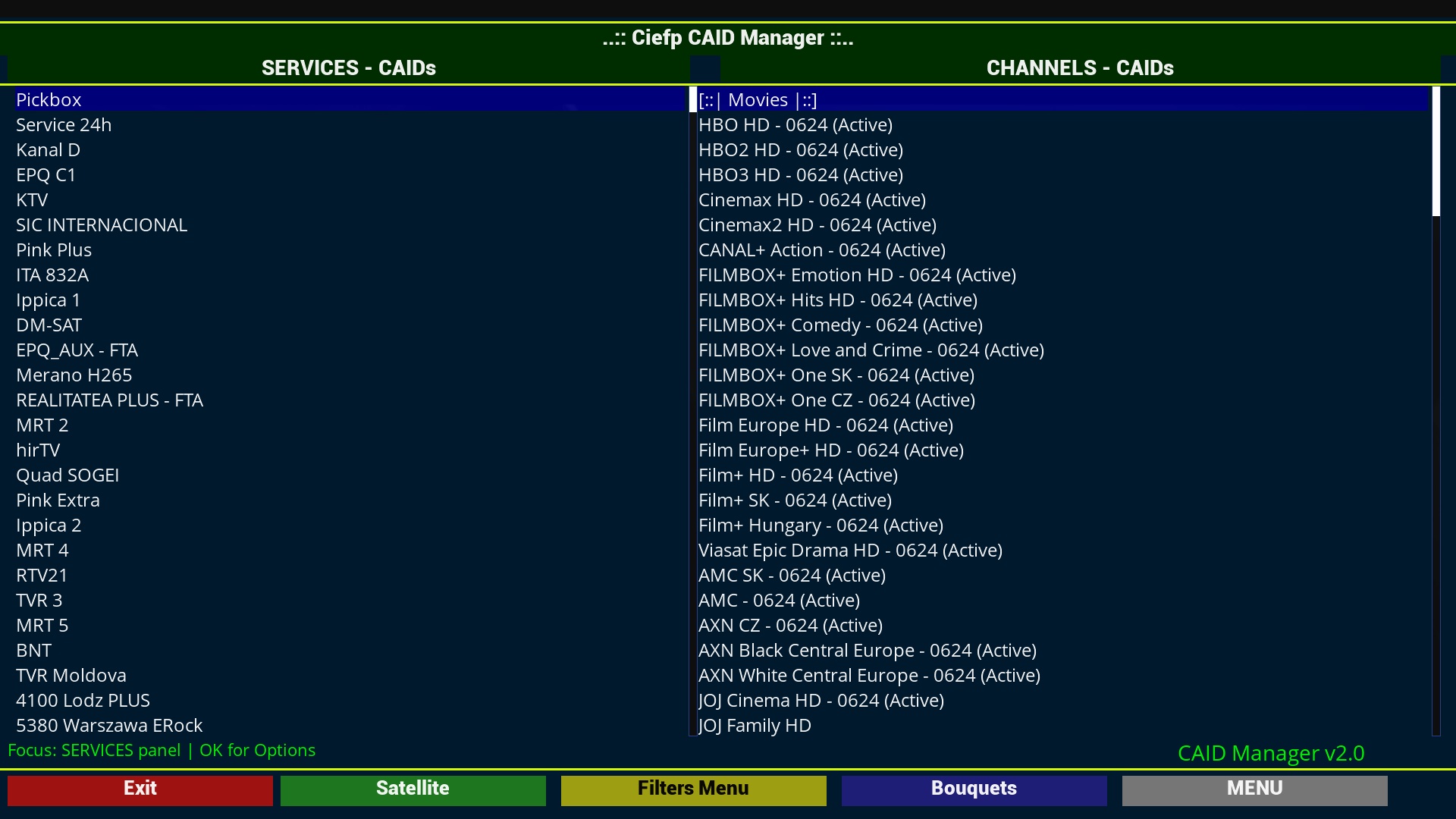Viewport: 1456px width, 819px height.
Task: Select JOJ Cinema HD channel
Action: point(1063,700)
